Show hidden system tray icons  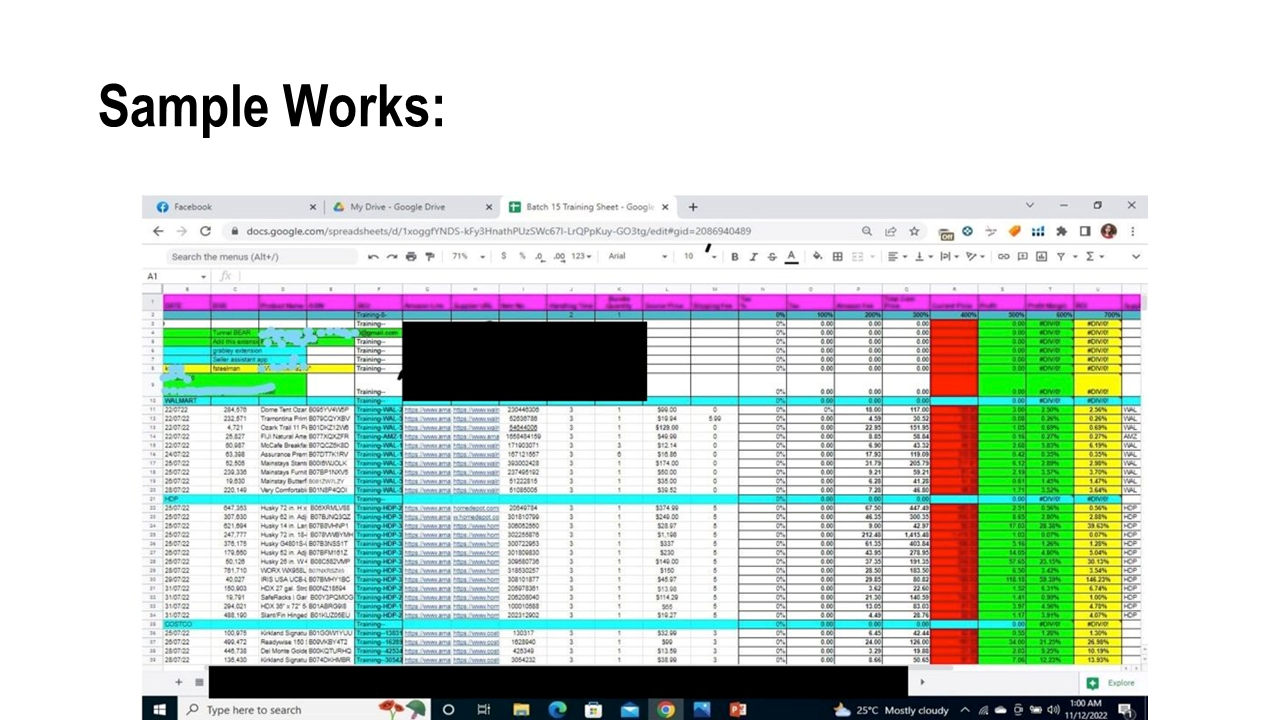(x=966, y=710)
